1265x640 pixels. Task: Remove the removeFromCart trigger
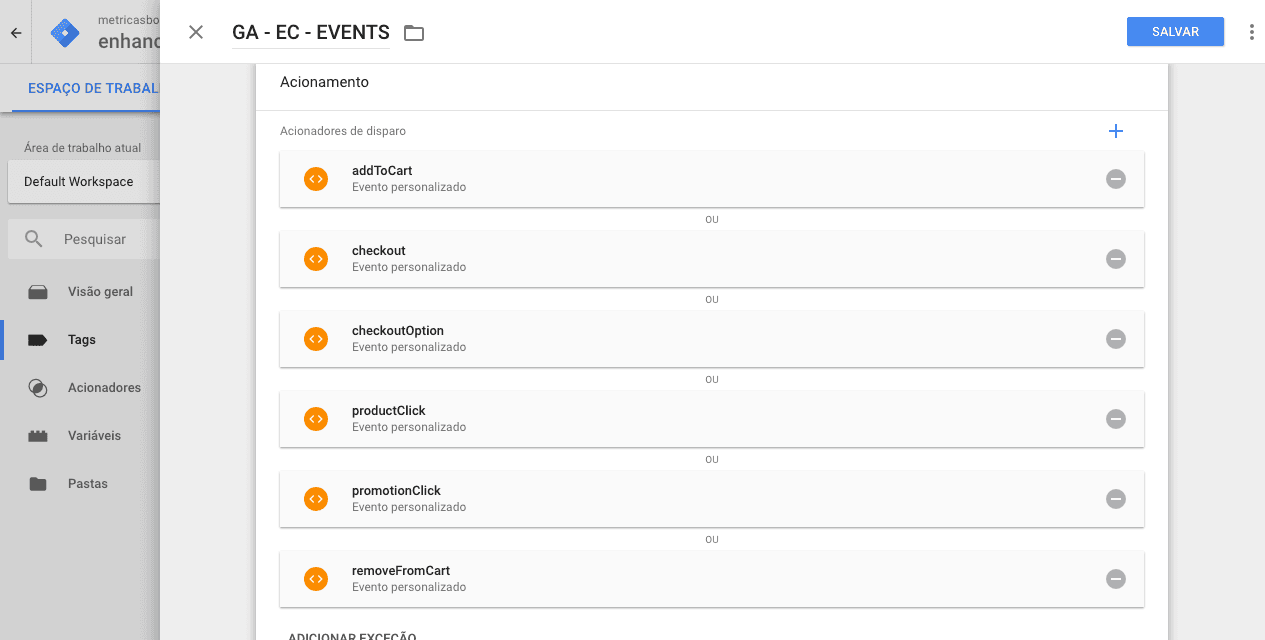coord(1116,579)
